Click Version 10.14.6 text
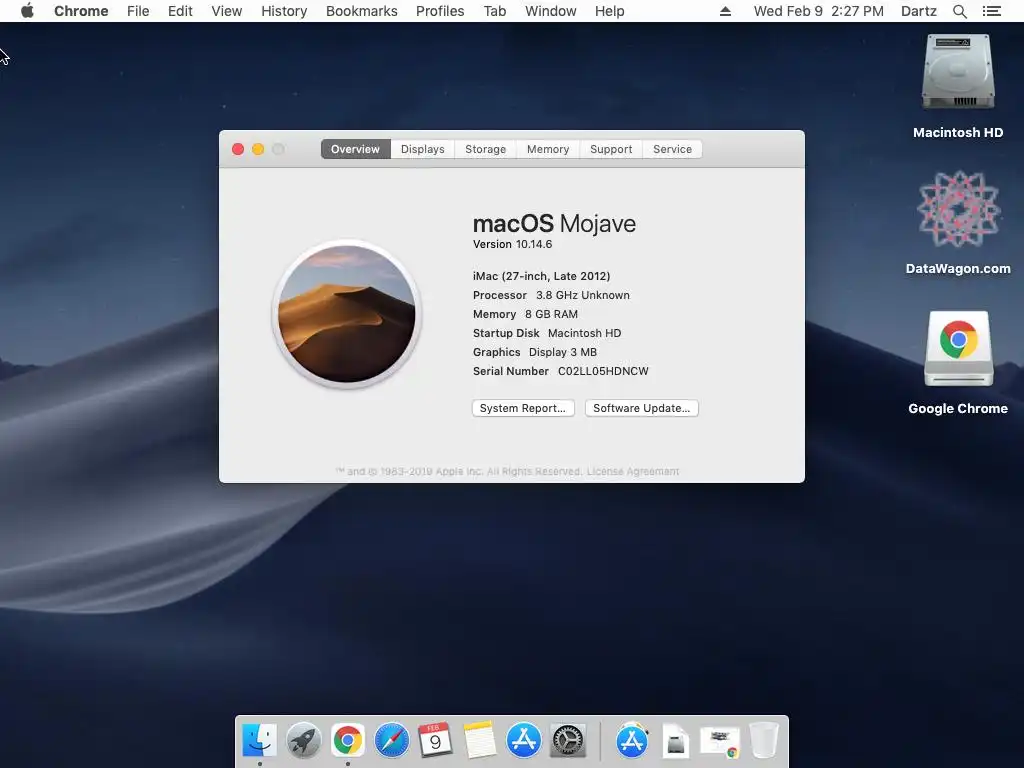Image resolution: width=1024 pixels, height=768 pixels. point(513,244)
